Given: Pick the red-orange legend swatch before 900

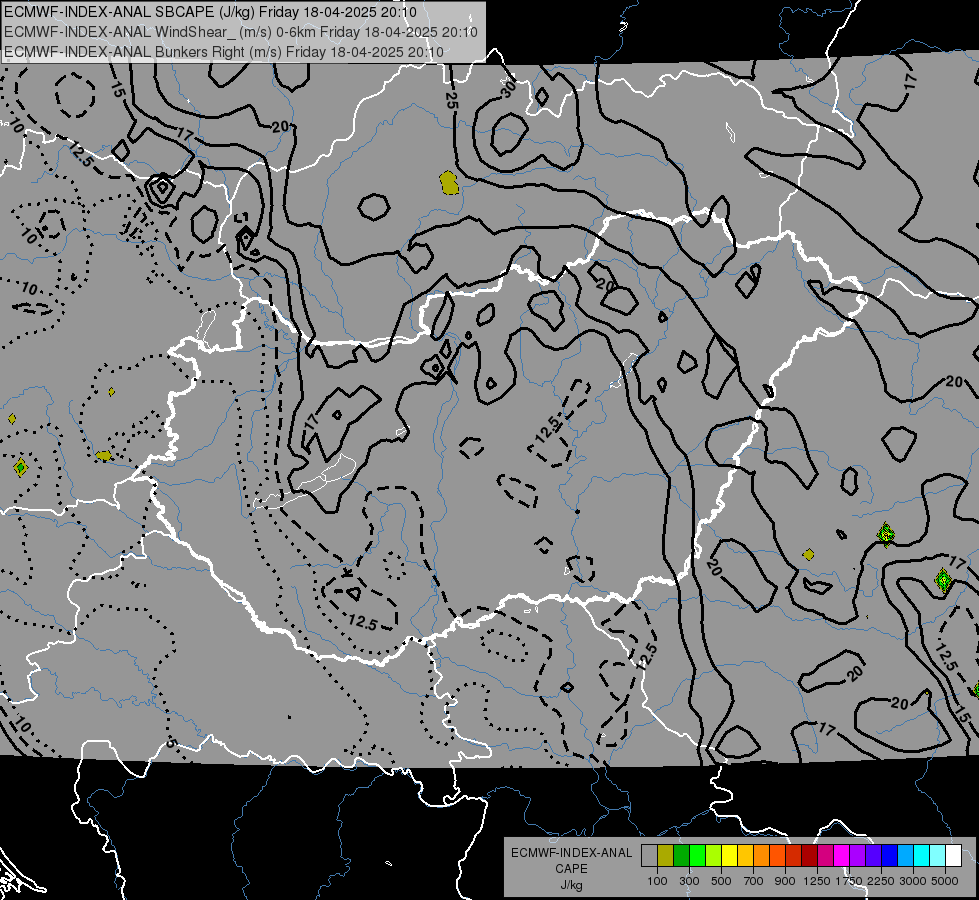Looking at the screenshot, I should [x=778, y=856].
